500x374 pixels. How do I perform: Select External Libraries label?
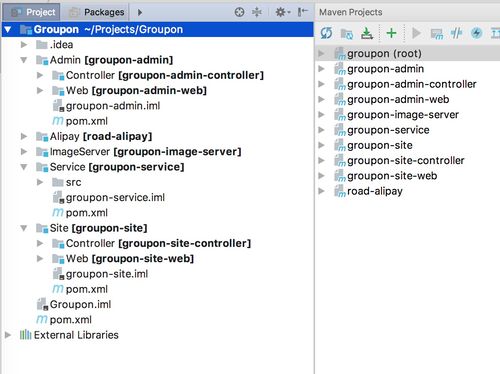[x=76, y=335]
